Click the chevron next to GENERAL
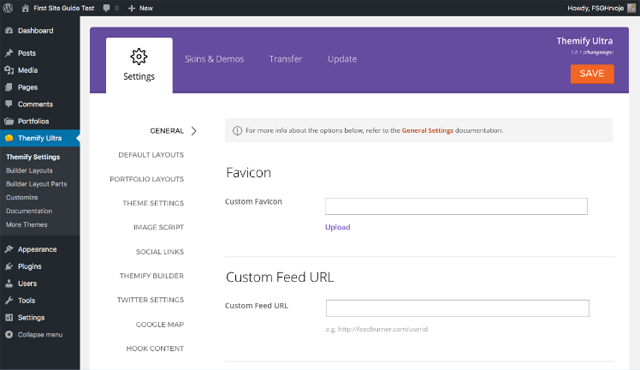This screenshot has width=640, height=370. click(x=194, y=131)
